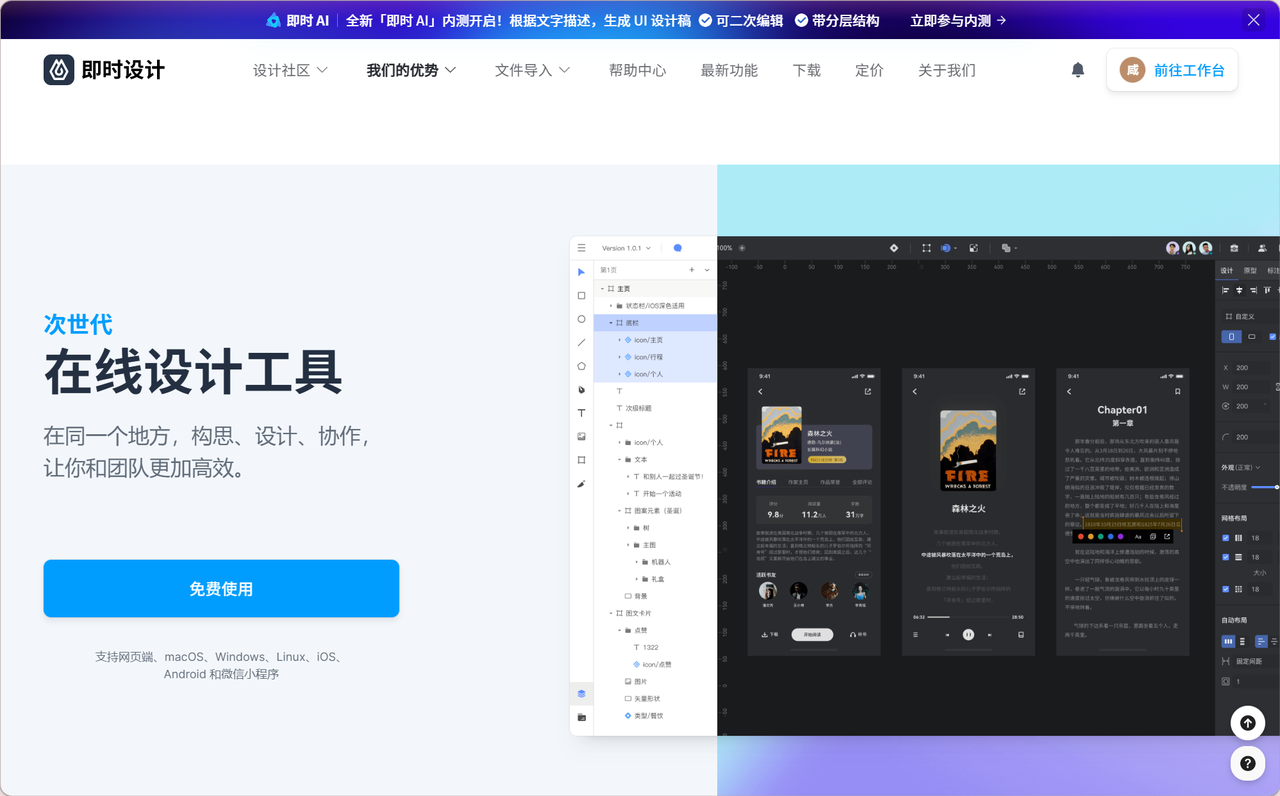Select the ellipse tool in editor sidebar
This screenshot has width=1280, height=796.
coord(581,319)
